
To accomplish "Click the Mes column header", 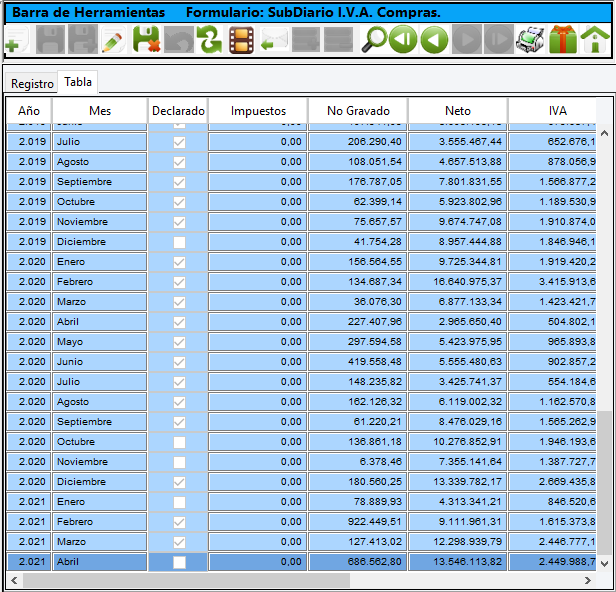I will pos(100,111).
